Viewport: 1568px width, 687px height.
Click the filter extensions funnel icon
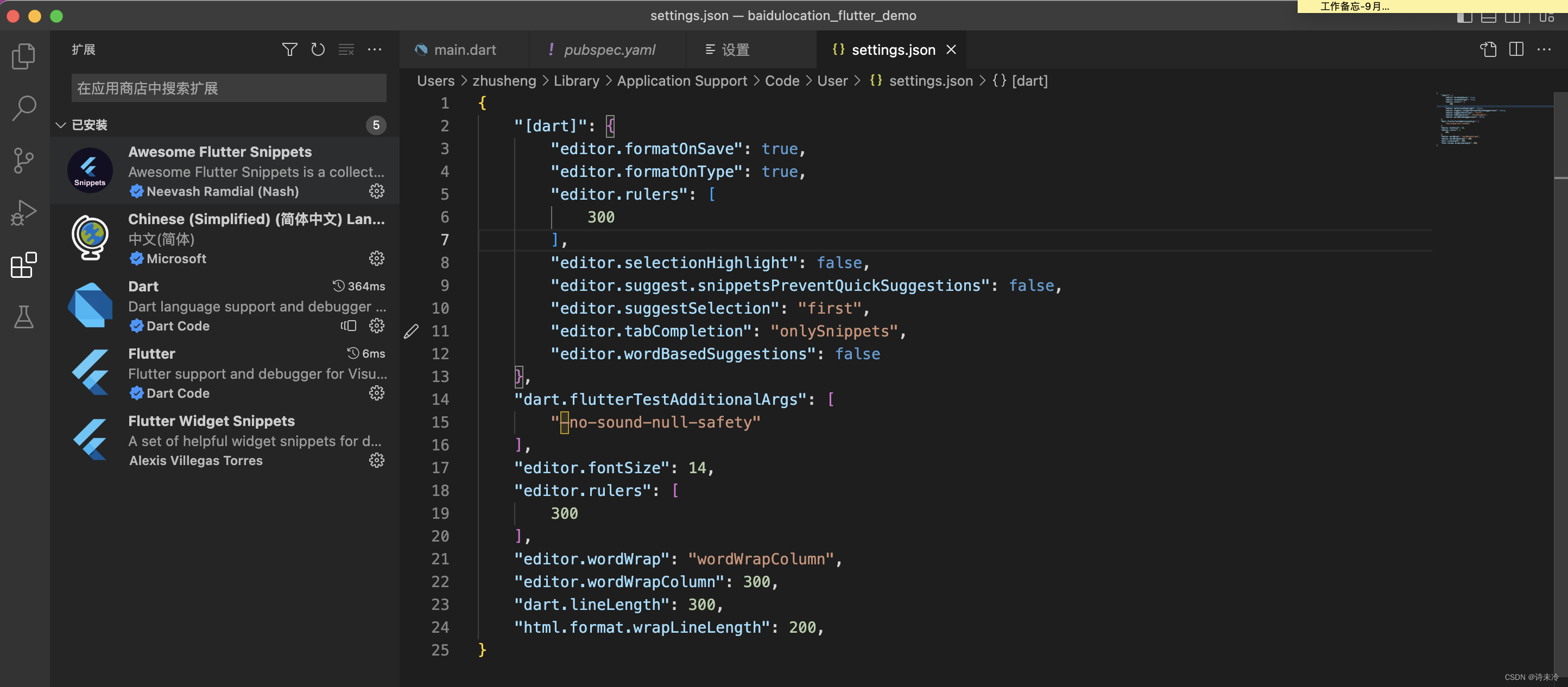click(x=290, y=50)
